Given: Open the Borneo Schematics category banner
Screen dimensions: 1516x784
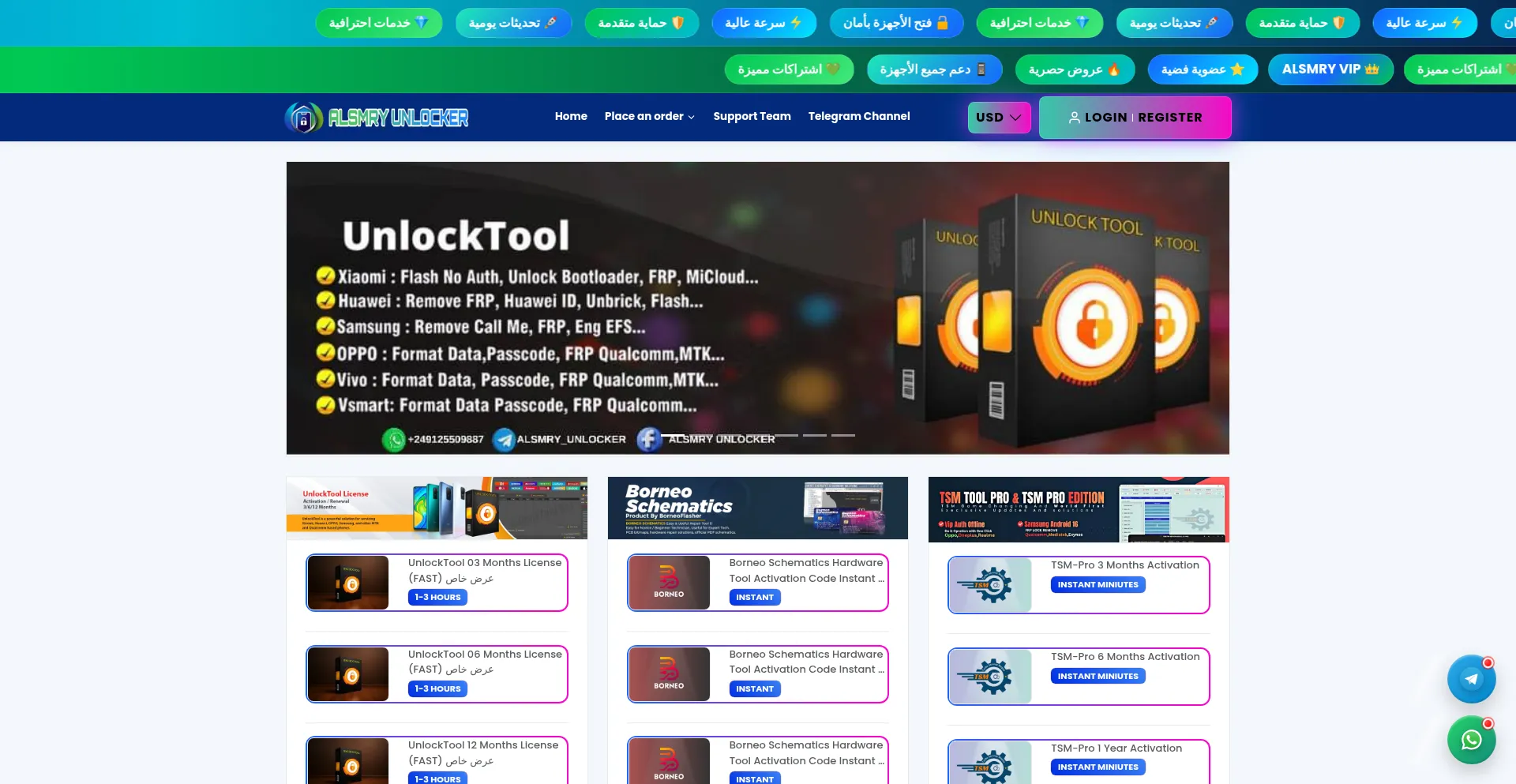Looking at the screenshot, I should [x=758, y=508].
